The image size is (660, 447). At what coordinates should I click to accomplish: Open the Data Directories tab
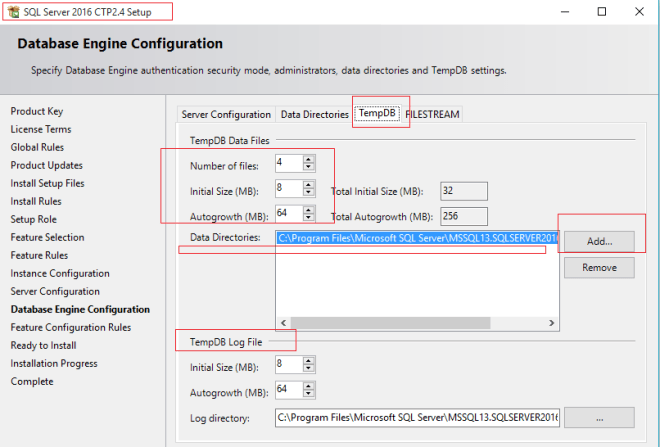(x=314, y=114)
